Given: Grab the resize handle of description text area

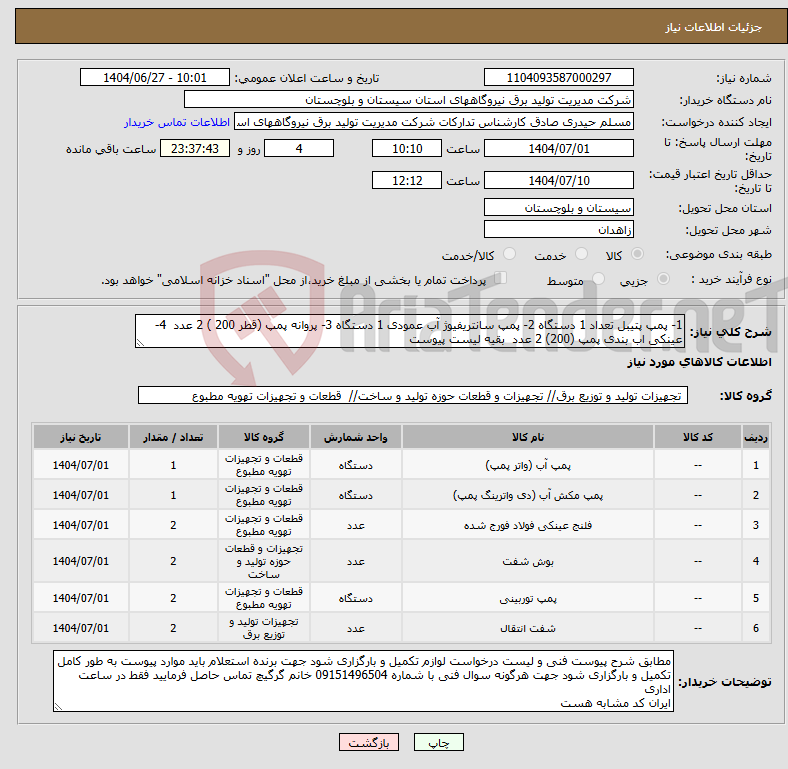Looking at the screenshot, I should pyautogui.click(x=140, y=343).
